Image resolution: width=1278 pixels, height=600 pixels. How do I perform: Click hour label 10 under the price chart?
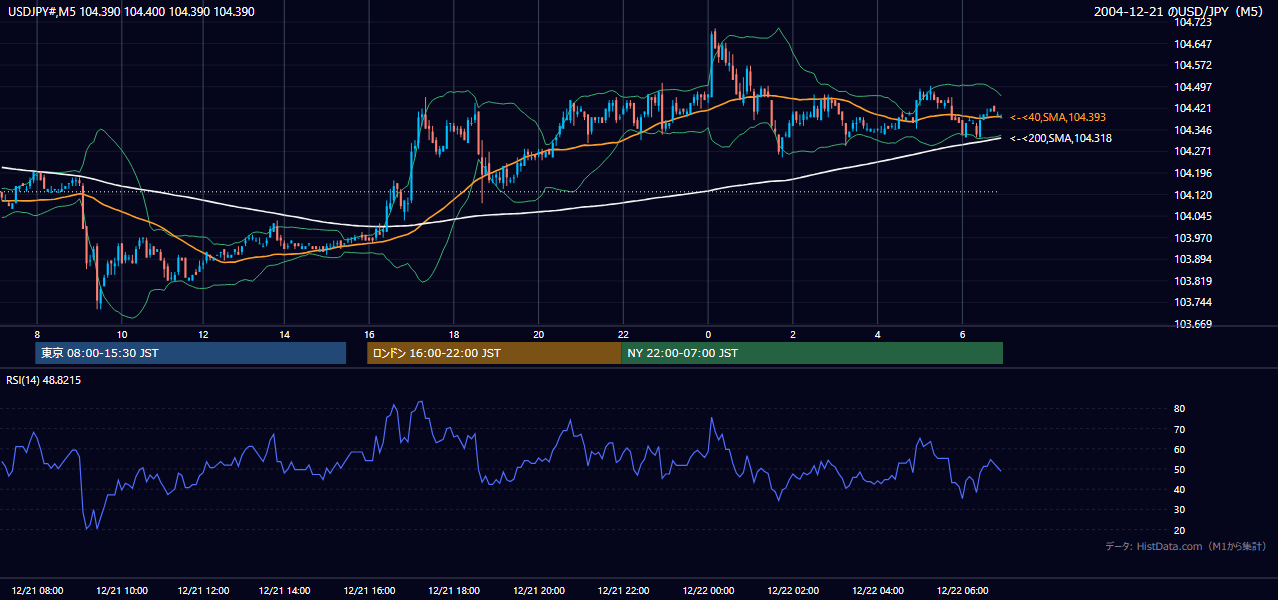tap(121, 334)
